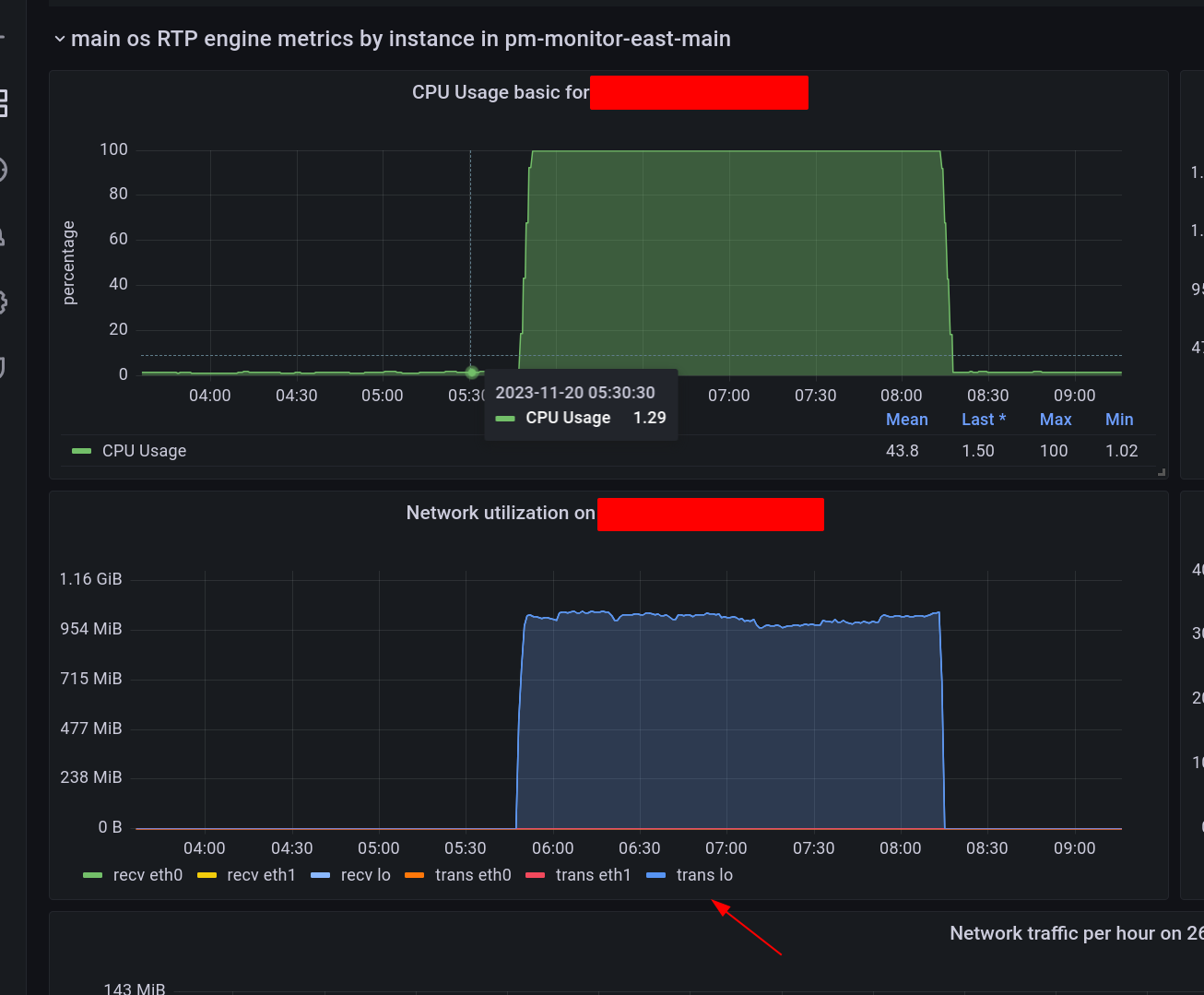Image resolution: width=1204 pixels, height=995 pixels.
Task: Hide the trans eth0 series
Action: (473, 874)
